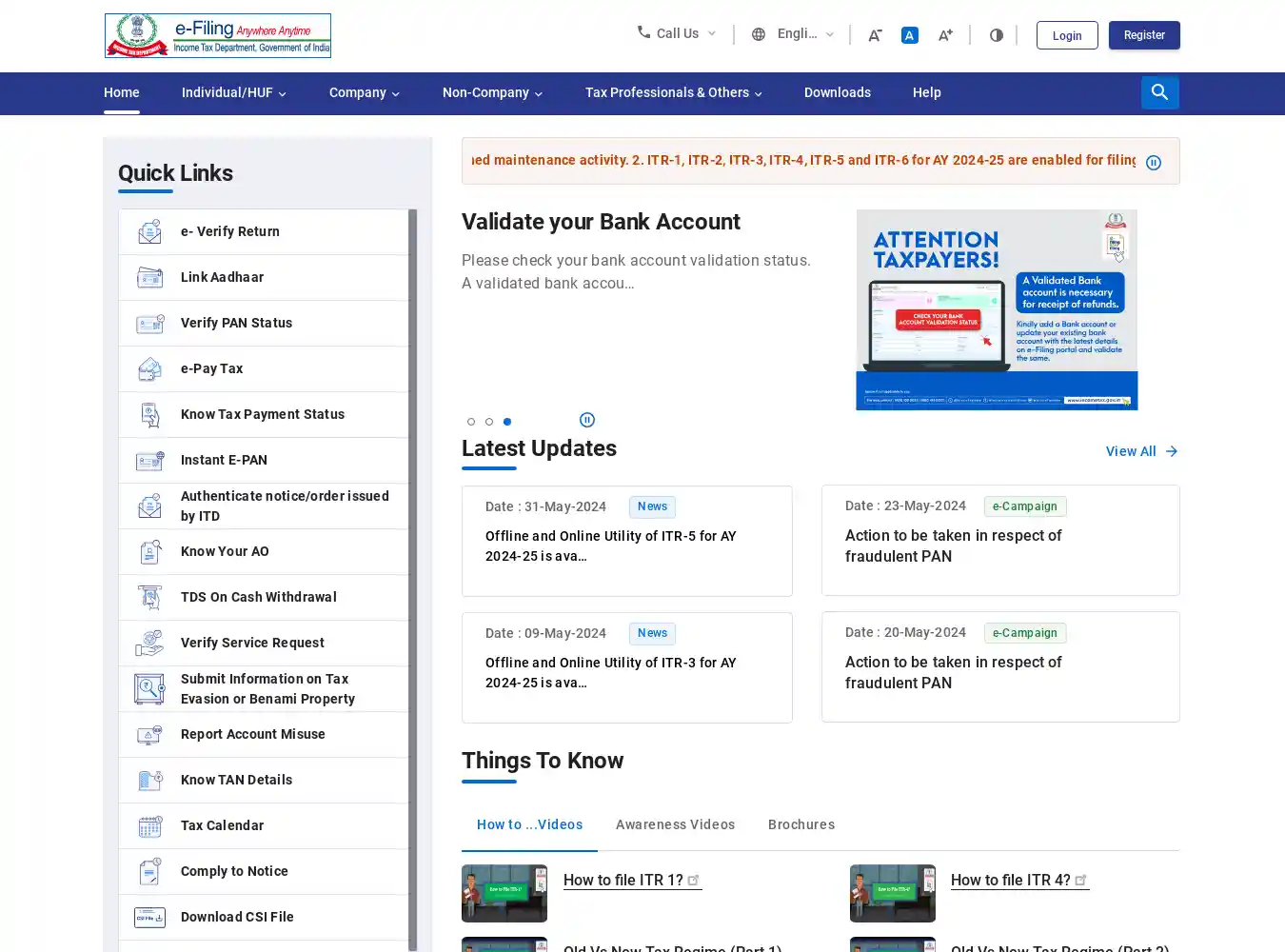The width and height of the screenshot is (1285, 952).
Task: Select the third carousel slide dot
Action: 507,422
